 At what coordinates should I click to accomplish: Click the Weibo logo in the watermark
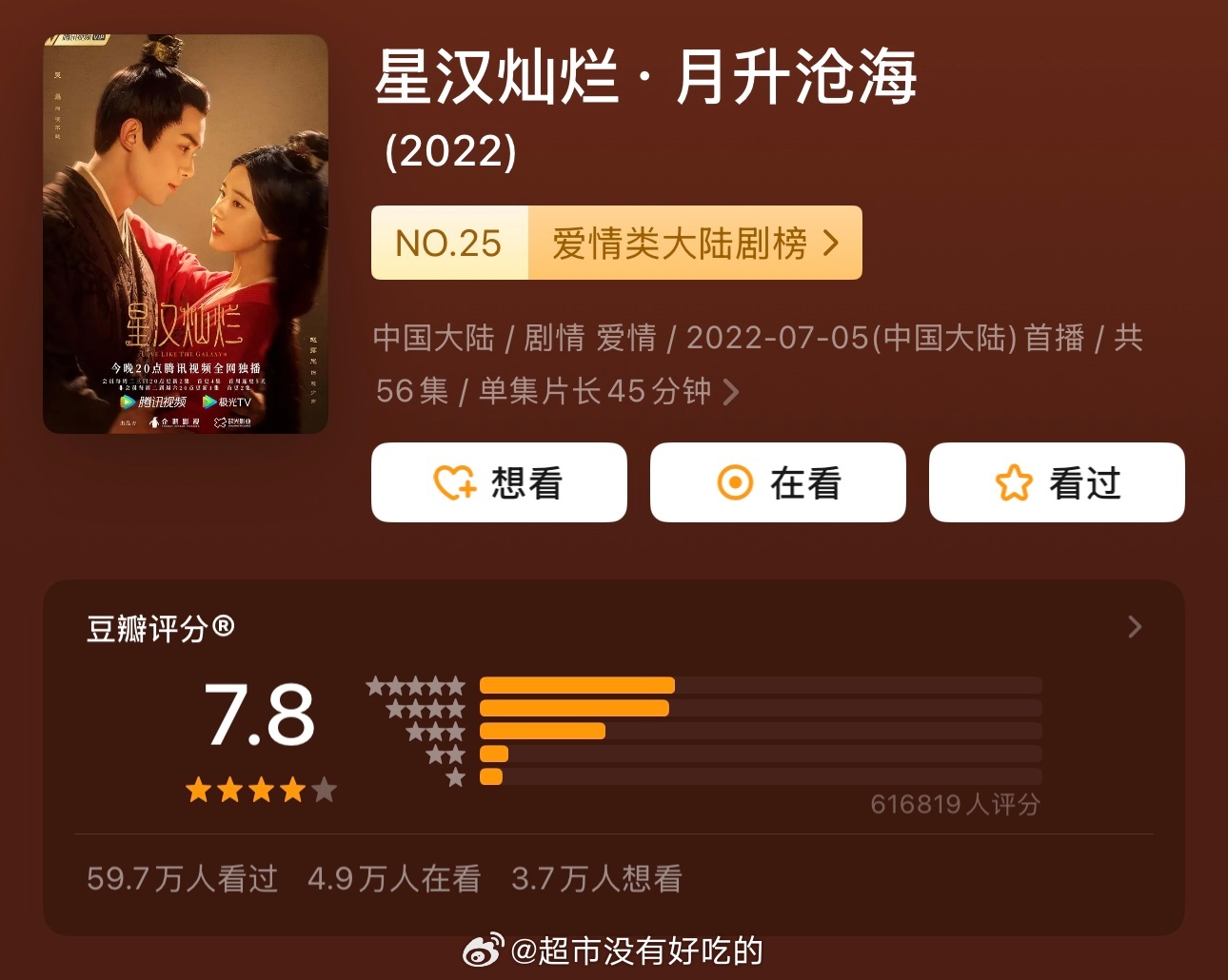click(483, 951)
